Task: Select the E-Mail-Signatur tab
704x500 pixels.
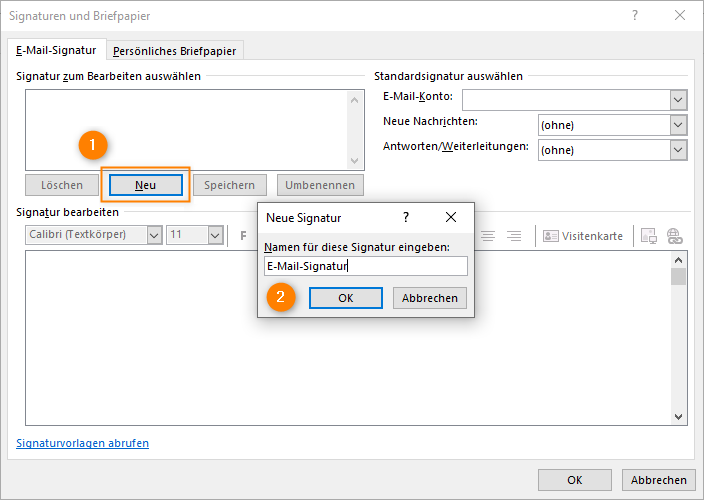Action: tap(56, 50)
